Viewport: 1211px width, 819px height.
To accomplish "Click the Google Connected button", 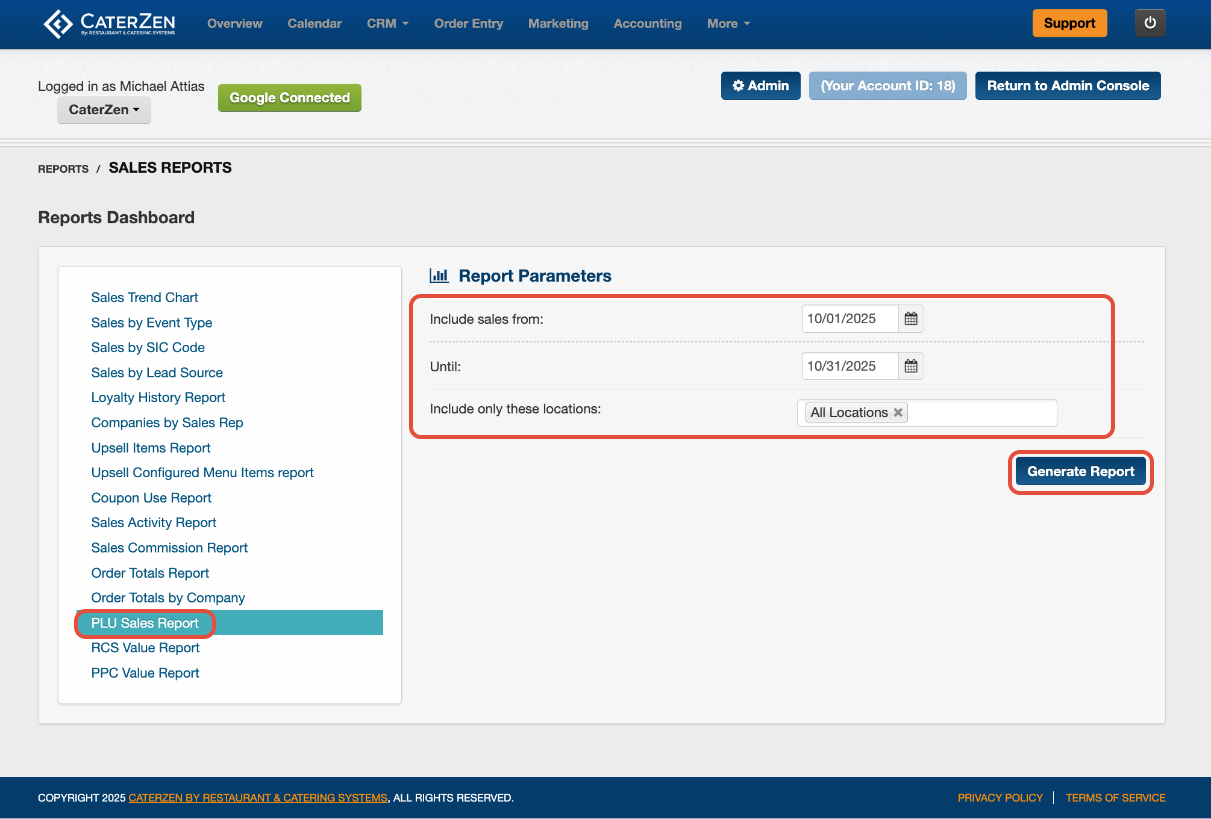I will click(x=290, y=98).
